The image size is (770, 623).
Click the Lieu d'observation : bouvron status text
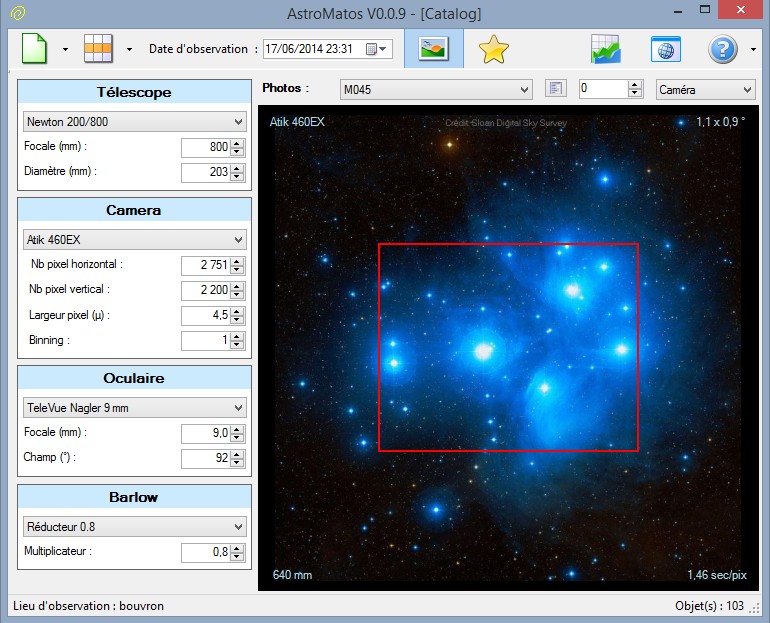click(88, 606)
